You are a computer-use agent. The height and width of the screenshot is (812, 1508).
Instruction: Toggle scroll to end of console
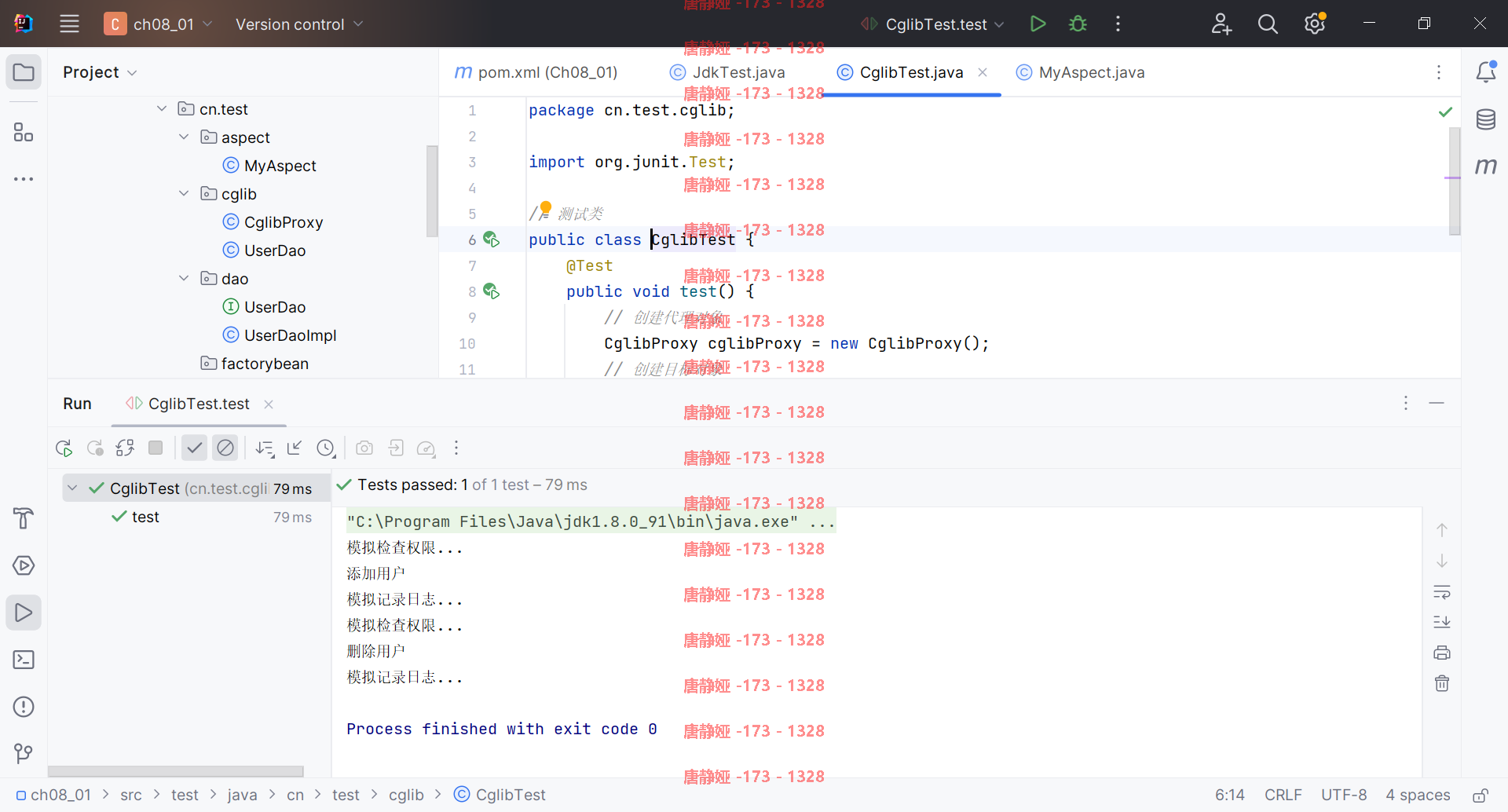[1442, 622]
